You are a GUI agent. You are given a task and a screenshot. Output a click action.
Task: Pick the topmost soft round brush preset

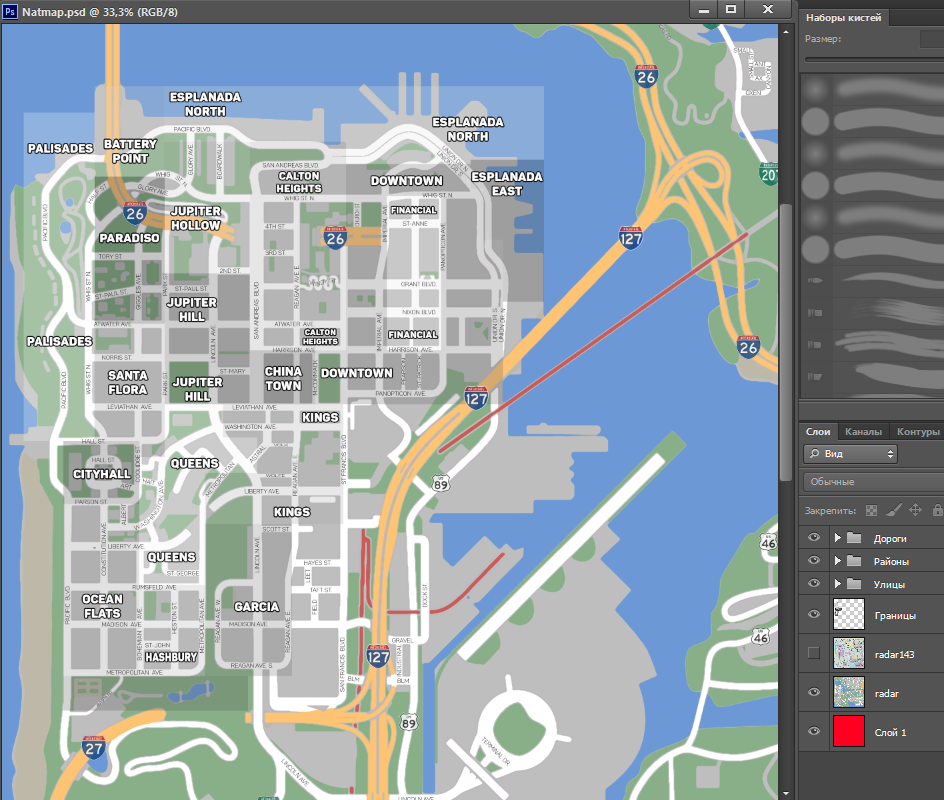pos(872,90)
